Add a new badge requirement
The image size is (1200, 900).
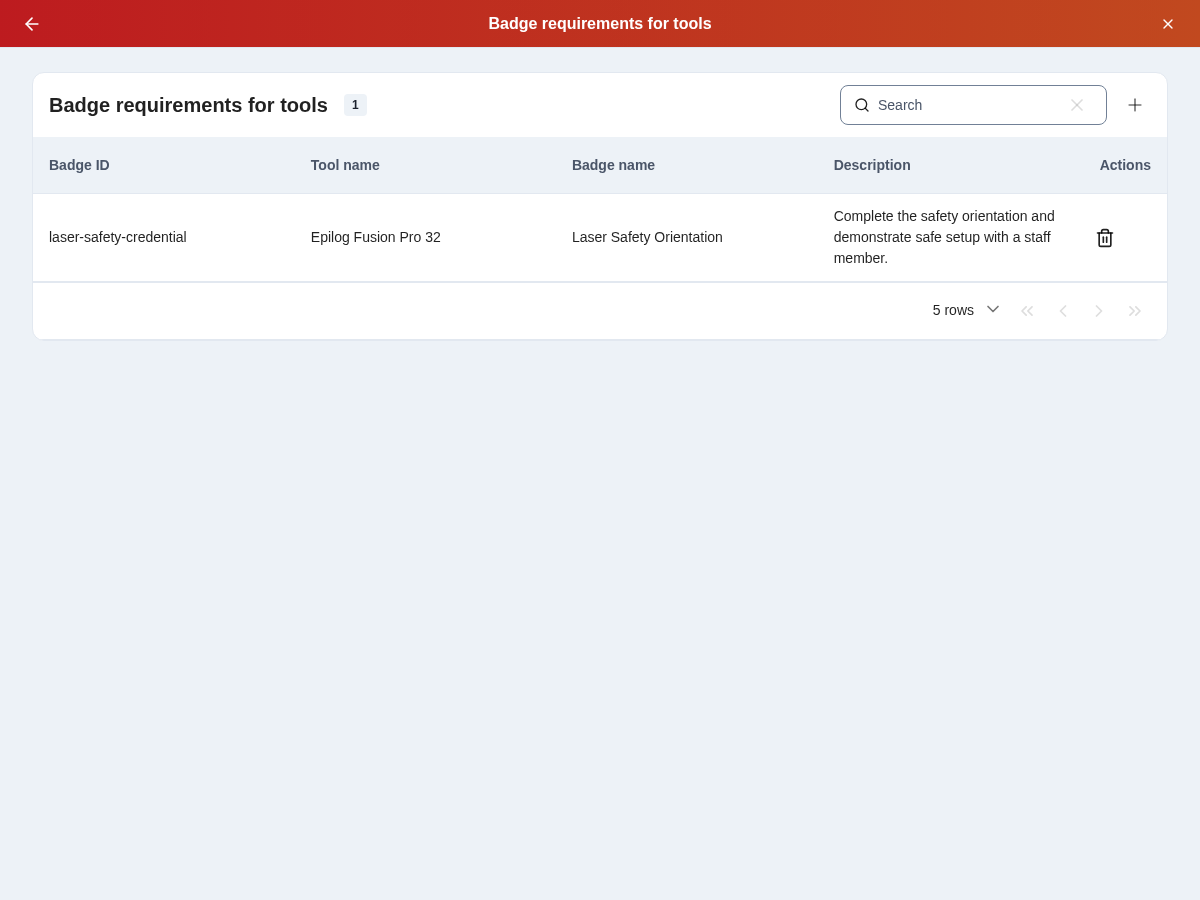[x=1135, y=105]
